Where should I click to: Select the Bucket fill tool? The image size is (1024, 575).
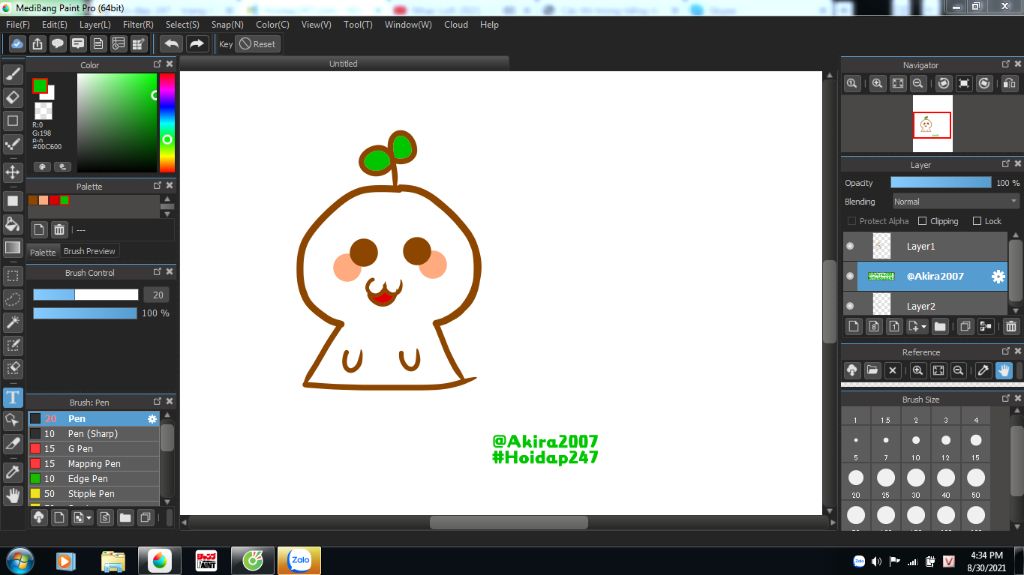[x=12, y=224]
